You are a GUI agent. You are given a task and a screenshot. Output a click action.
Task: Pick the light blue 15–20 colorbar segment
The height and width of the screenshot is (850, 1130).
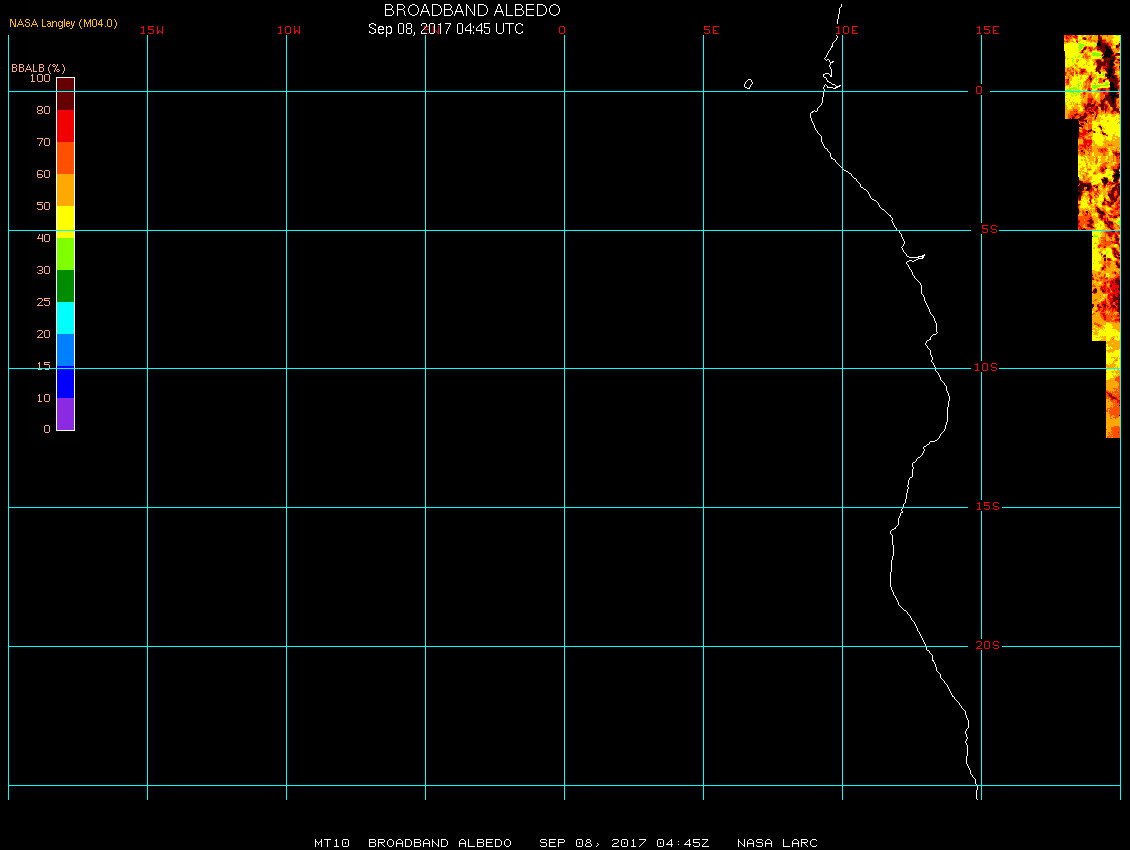[66, 350]
